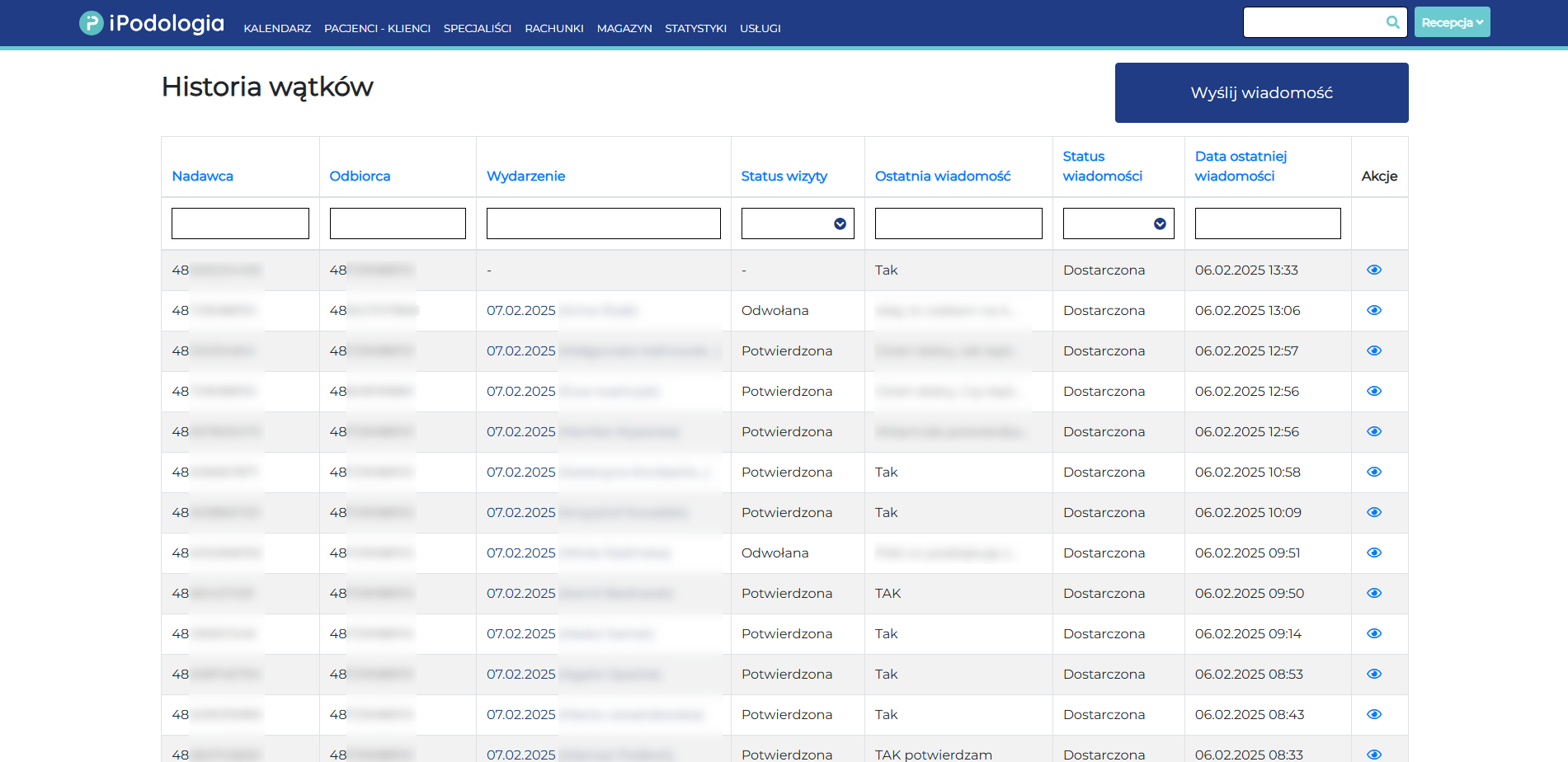The height and width of the screenshot is (762, 1568).
Task: View thread details from 06.02.2025 12:57
Action: (1373, 351)
